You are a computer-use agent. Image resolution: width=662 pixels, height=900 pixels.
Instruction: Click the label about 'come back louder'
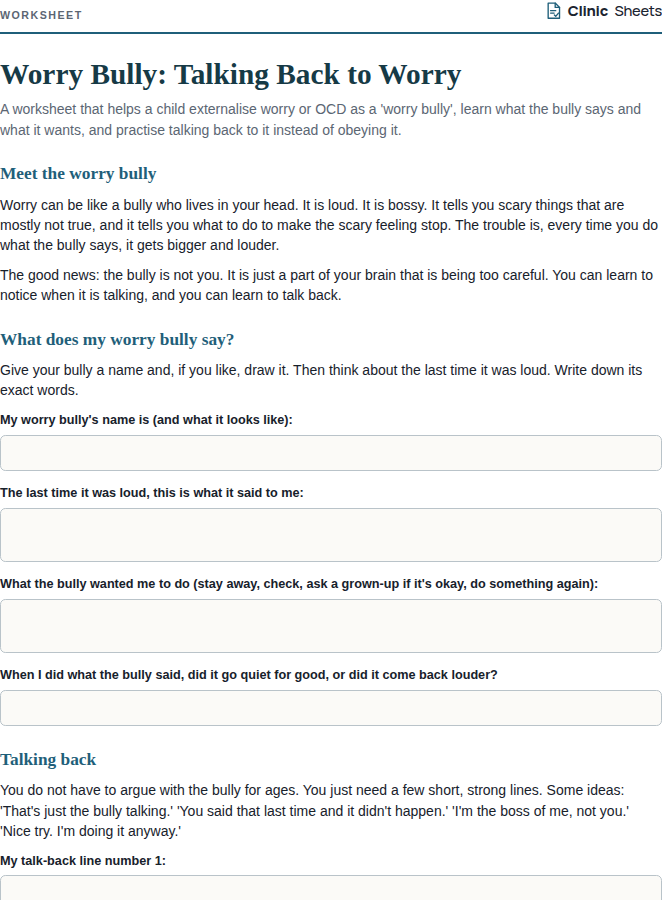click(249, 674)
